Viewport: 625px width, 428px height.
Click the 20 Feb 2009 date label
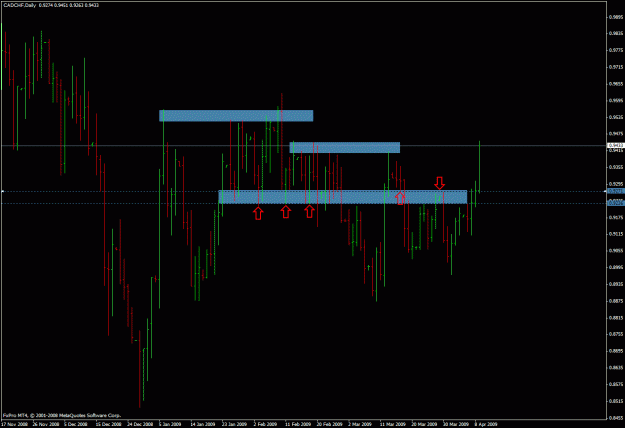click(x=329, y=424)
